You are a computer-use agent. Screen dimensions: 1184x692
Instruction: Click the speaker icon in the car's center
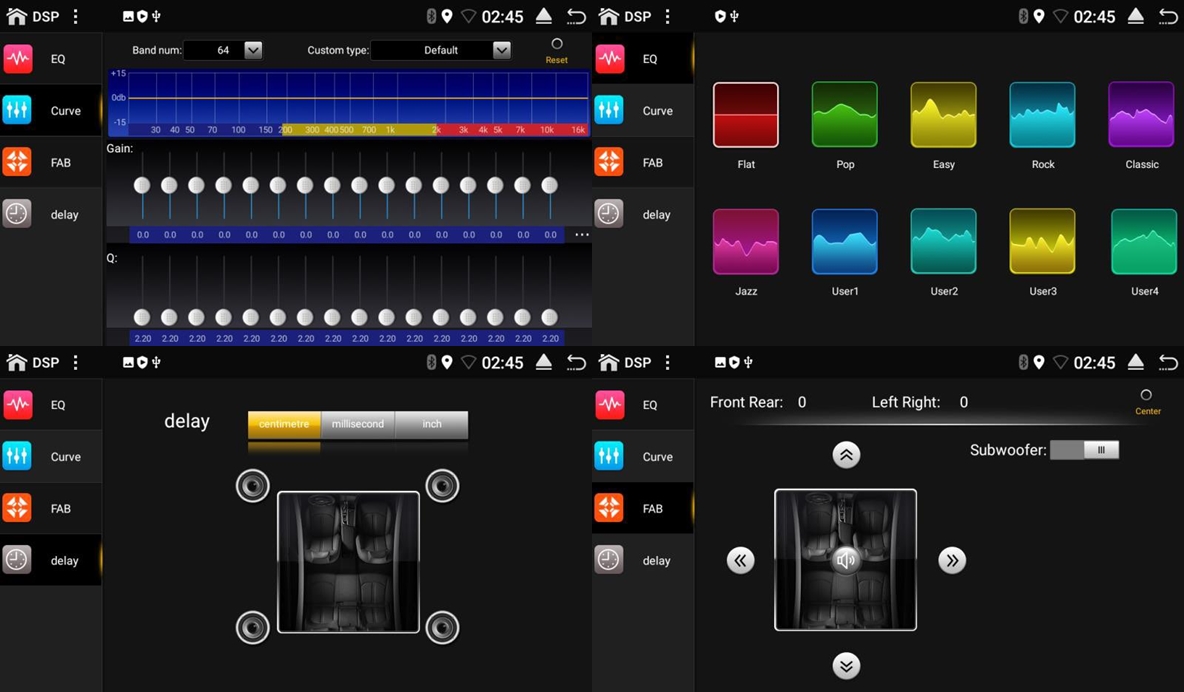tap(846, 560)
